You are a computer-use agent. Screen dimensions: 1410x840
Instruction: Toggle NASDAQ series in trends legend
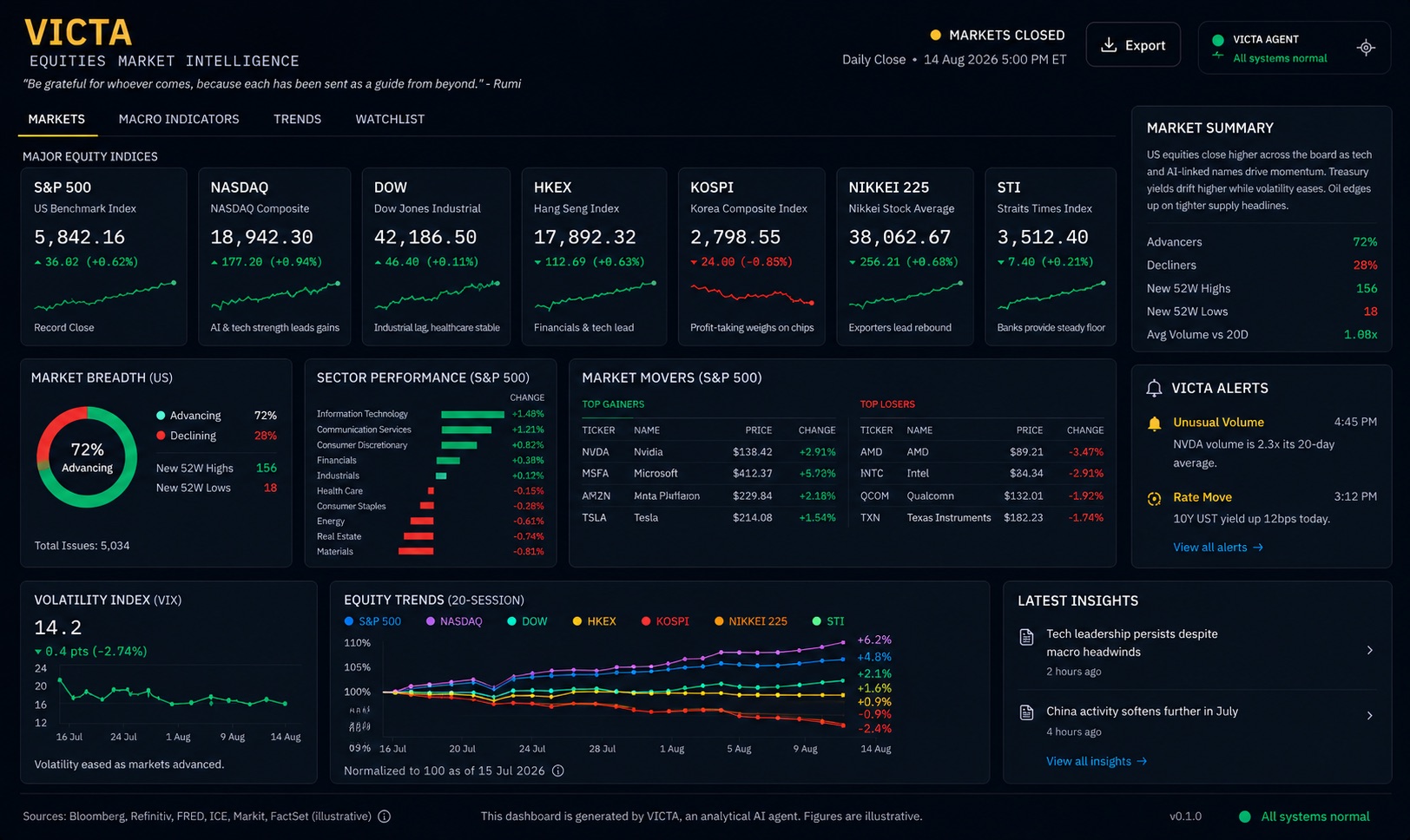[x=454, y=621]
